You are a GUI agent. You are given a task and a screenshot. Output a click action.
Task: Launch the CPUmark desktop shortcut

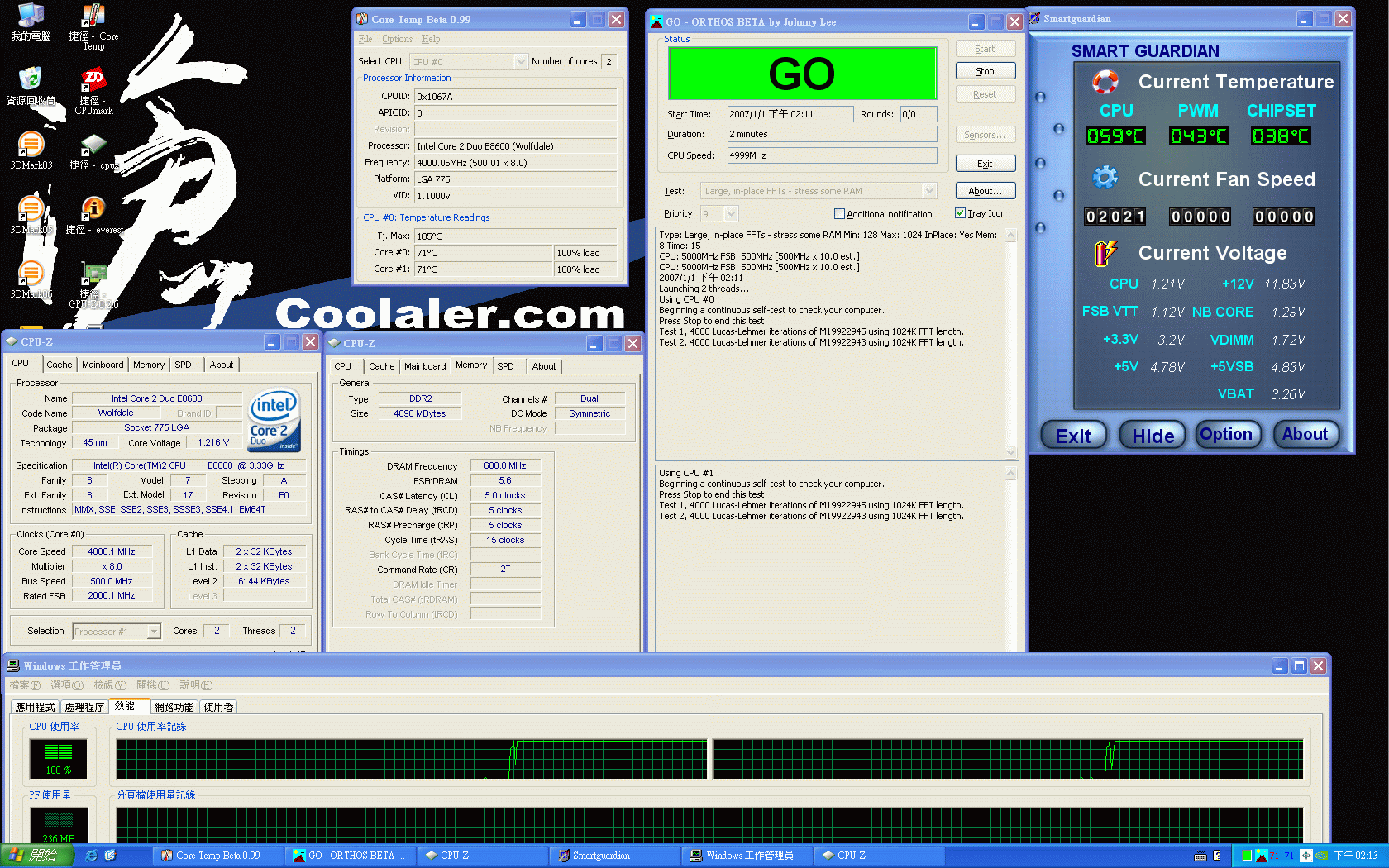click(x=93, y=91)
